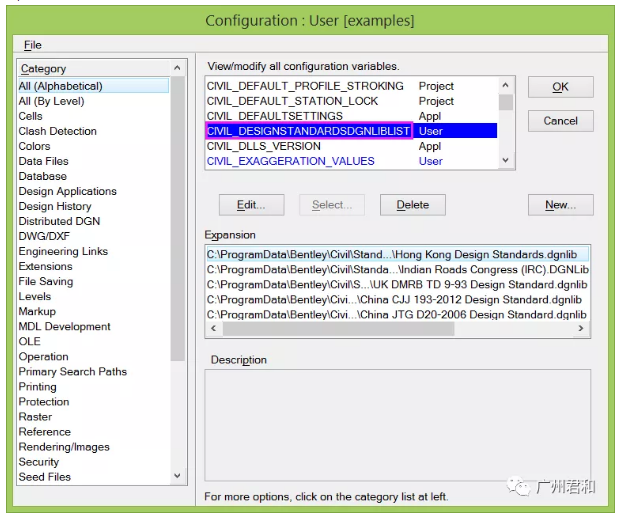Click Expansion list scroll left arrow
Viewport: 623px width, 520px height.
point(214,328)
